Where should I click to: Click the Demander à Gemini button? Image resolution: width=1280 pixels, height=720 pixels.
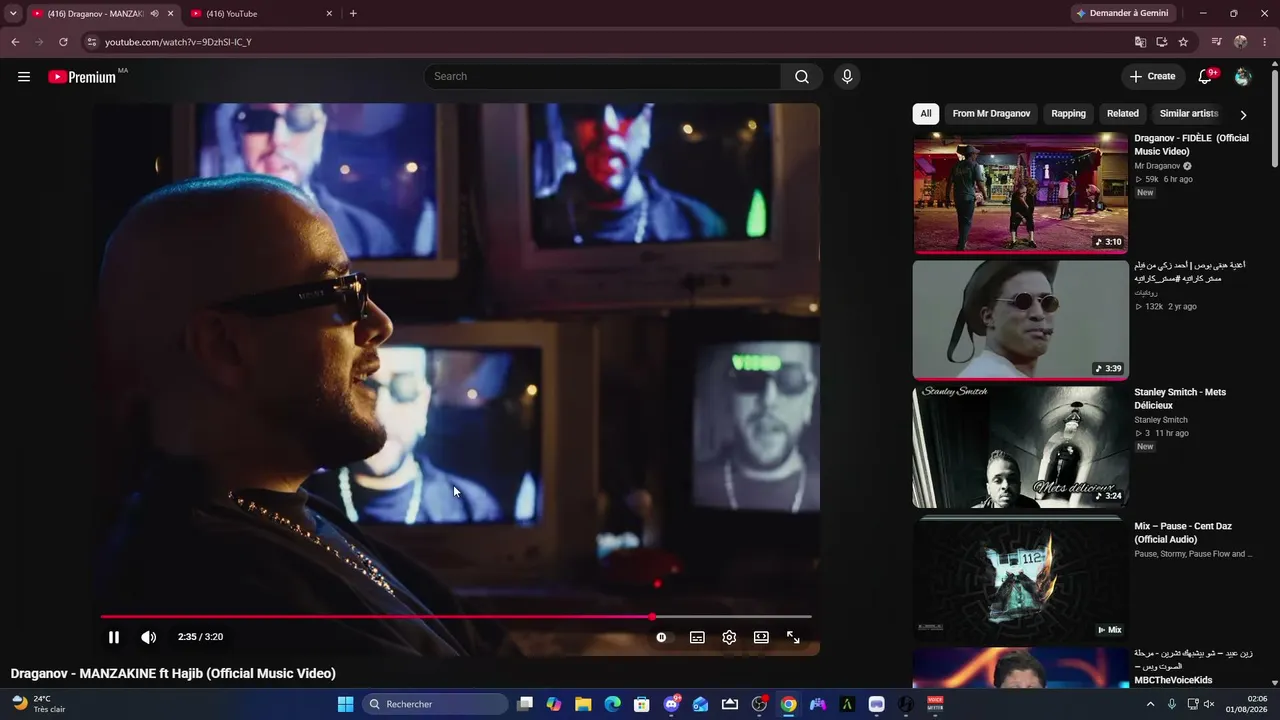point(1125,13)
